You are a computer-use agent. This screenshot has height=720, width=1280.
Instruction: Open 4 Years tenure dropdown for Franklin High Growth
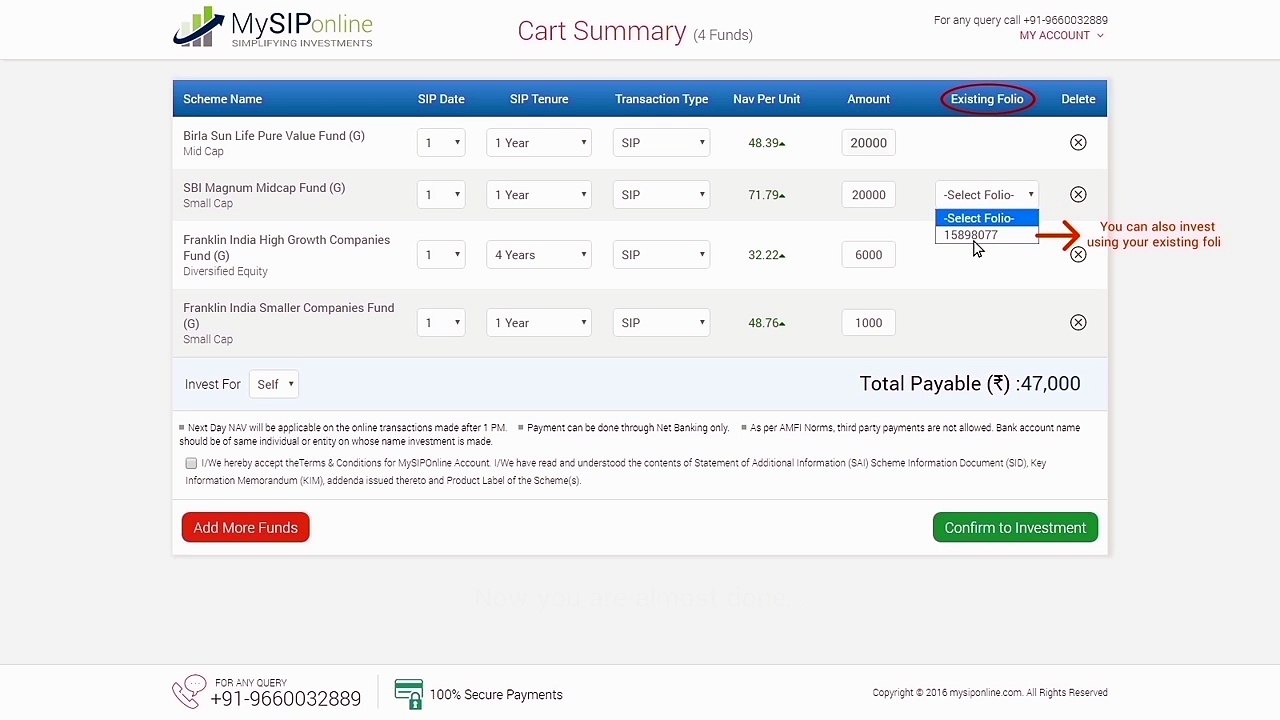[x=539, y=255]
